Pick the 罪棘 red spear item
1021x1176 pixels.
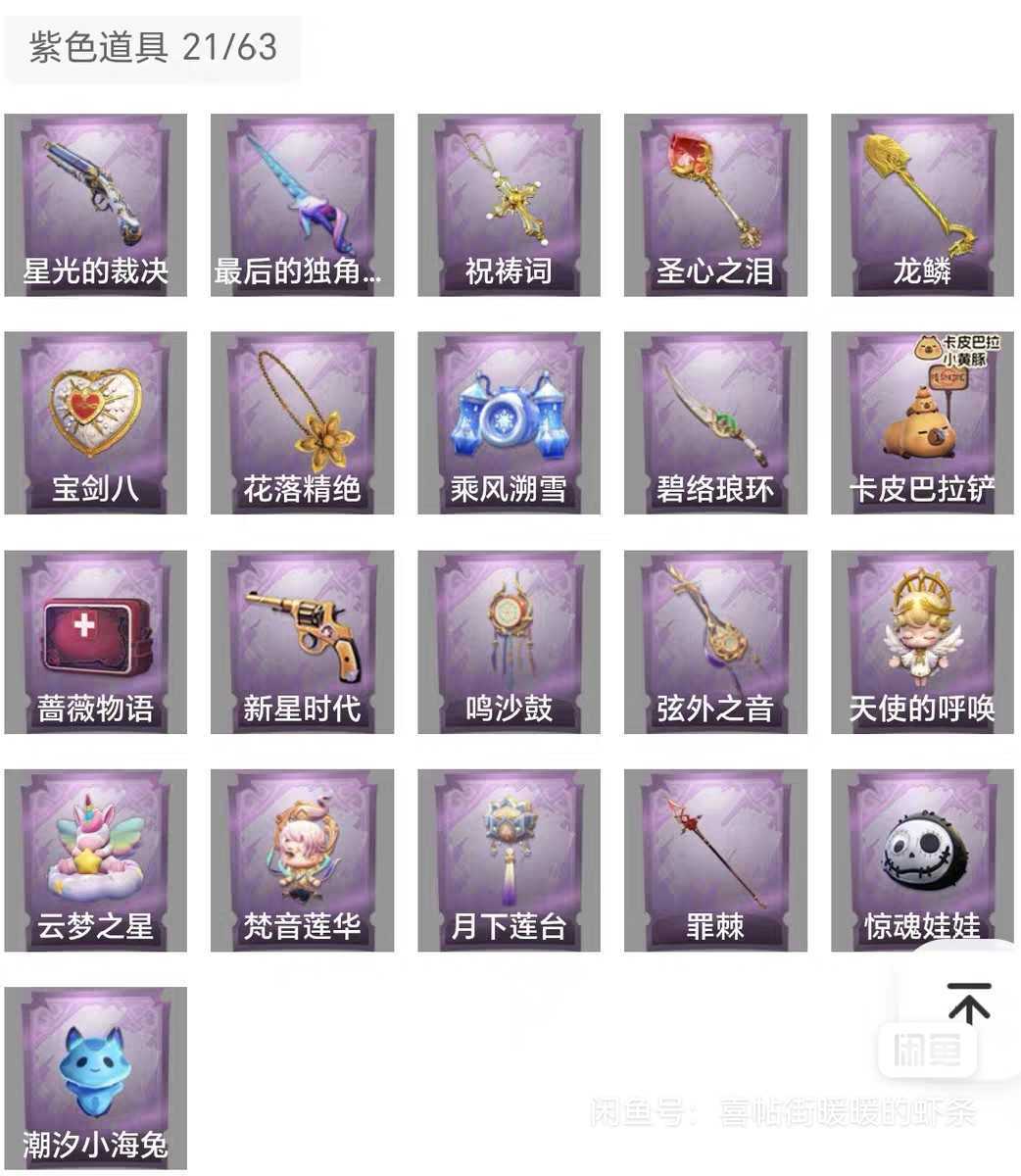(x=715, y=860)
